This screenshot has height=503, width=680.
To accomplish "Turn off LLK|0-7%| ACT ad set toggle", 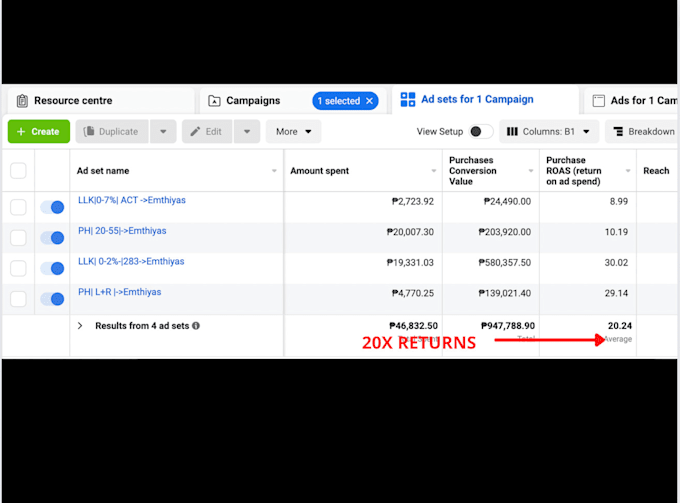I will [52, 207].
